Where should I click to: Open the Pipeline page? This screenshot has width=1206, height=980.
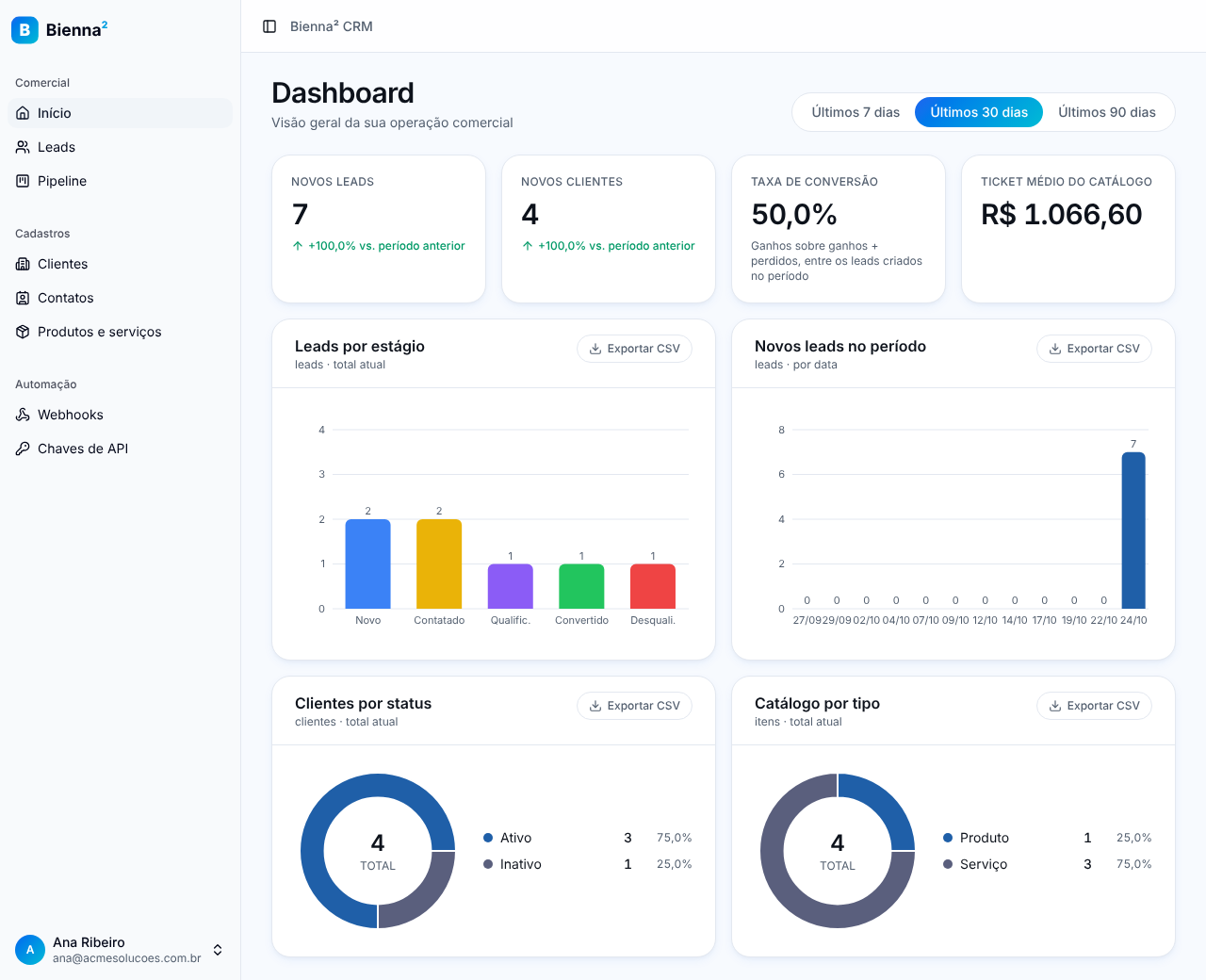pyautogui.click(x=120, y=181)
